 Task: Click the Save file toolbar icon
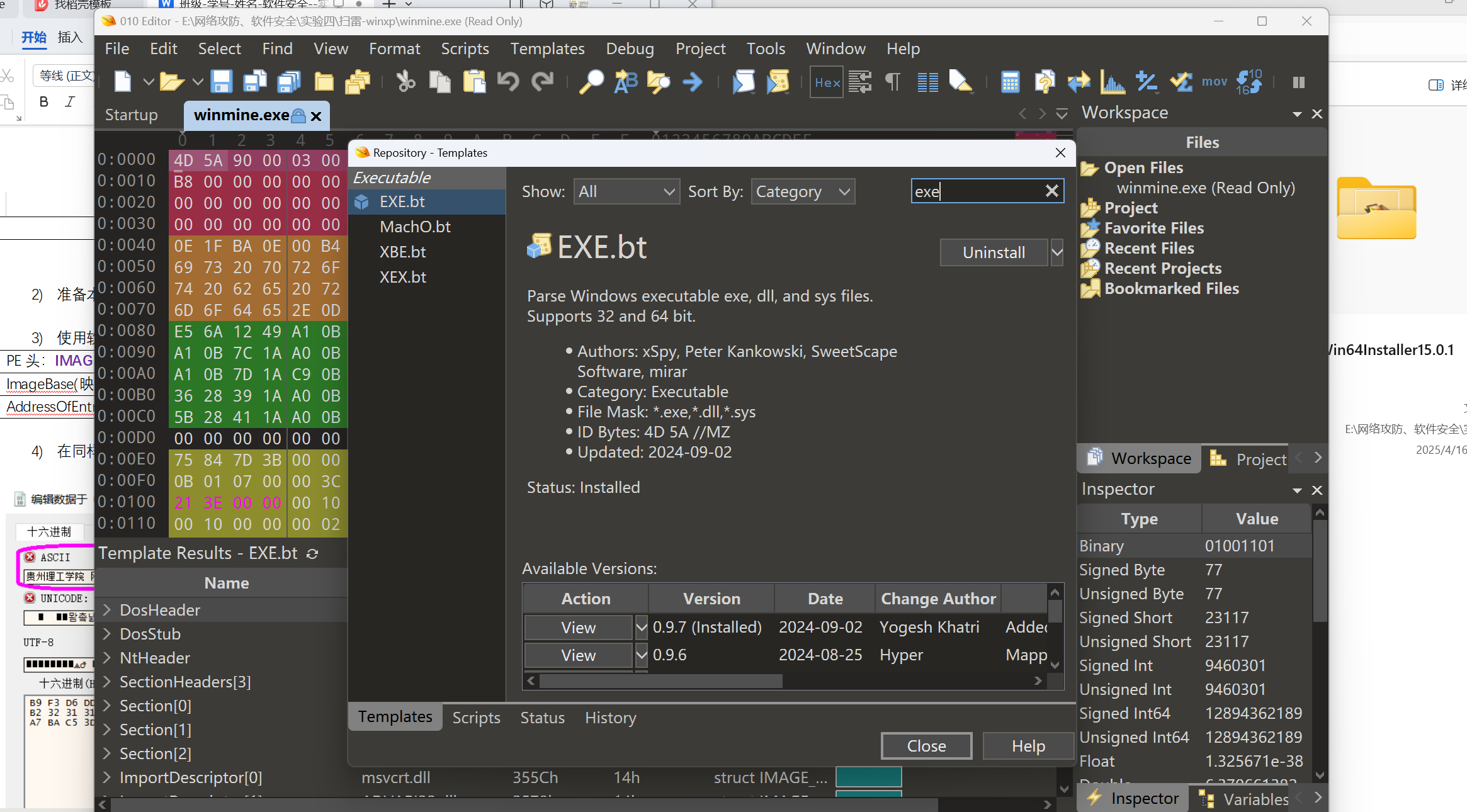click(221, 82)
